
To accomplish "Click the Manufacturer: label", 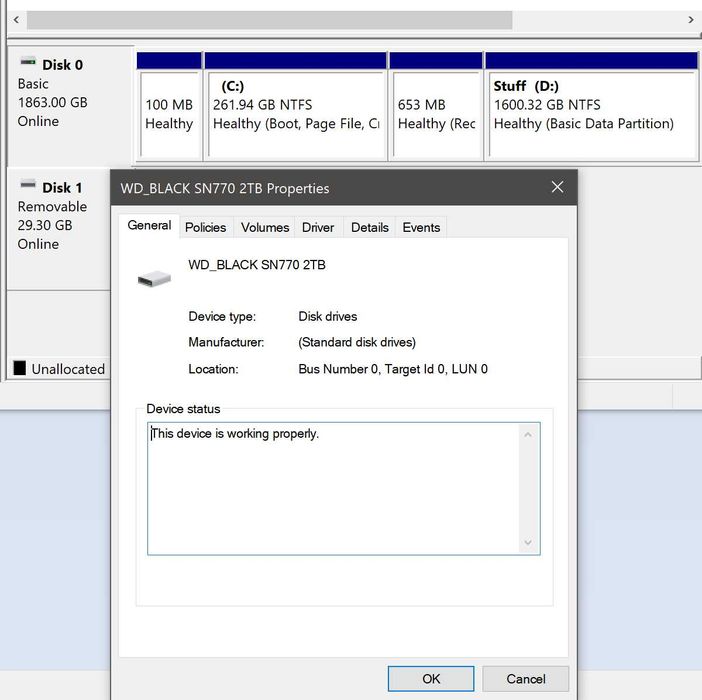I will 226,342.
